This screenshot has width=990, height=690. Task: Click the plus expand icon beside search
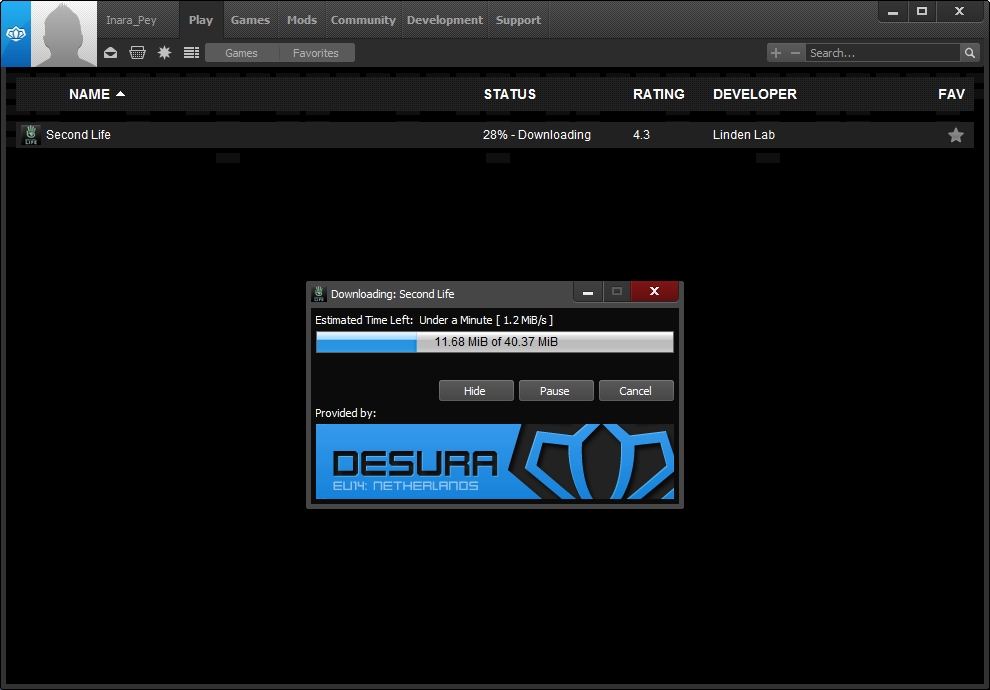point(776,53)
